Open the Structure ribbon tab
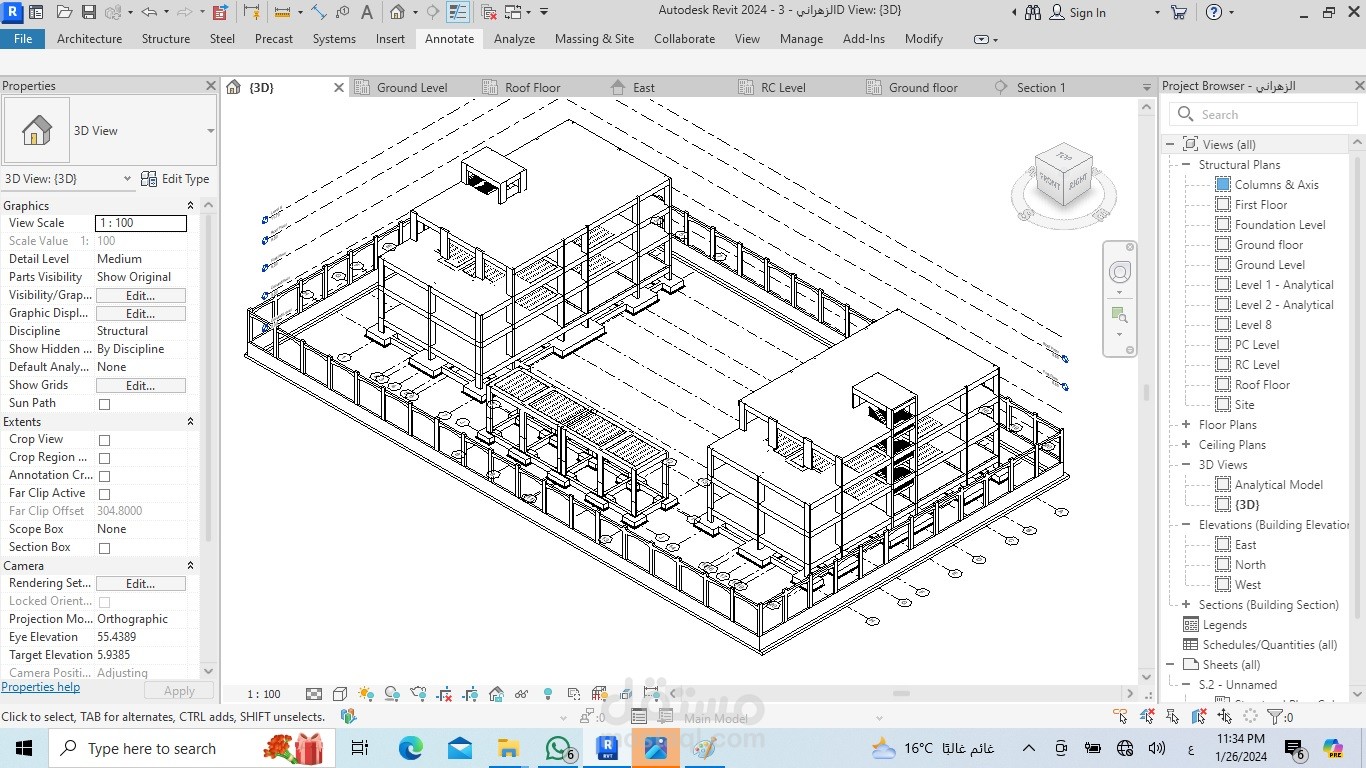 tap(165, 39)
